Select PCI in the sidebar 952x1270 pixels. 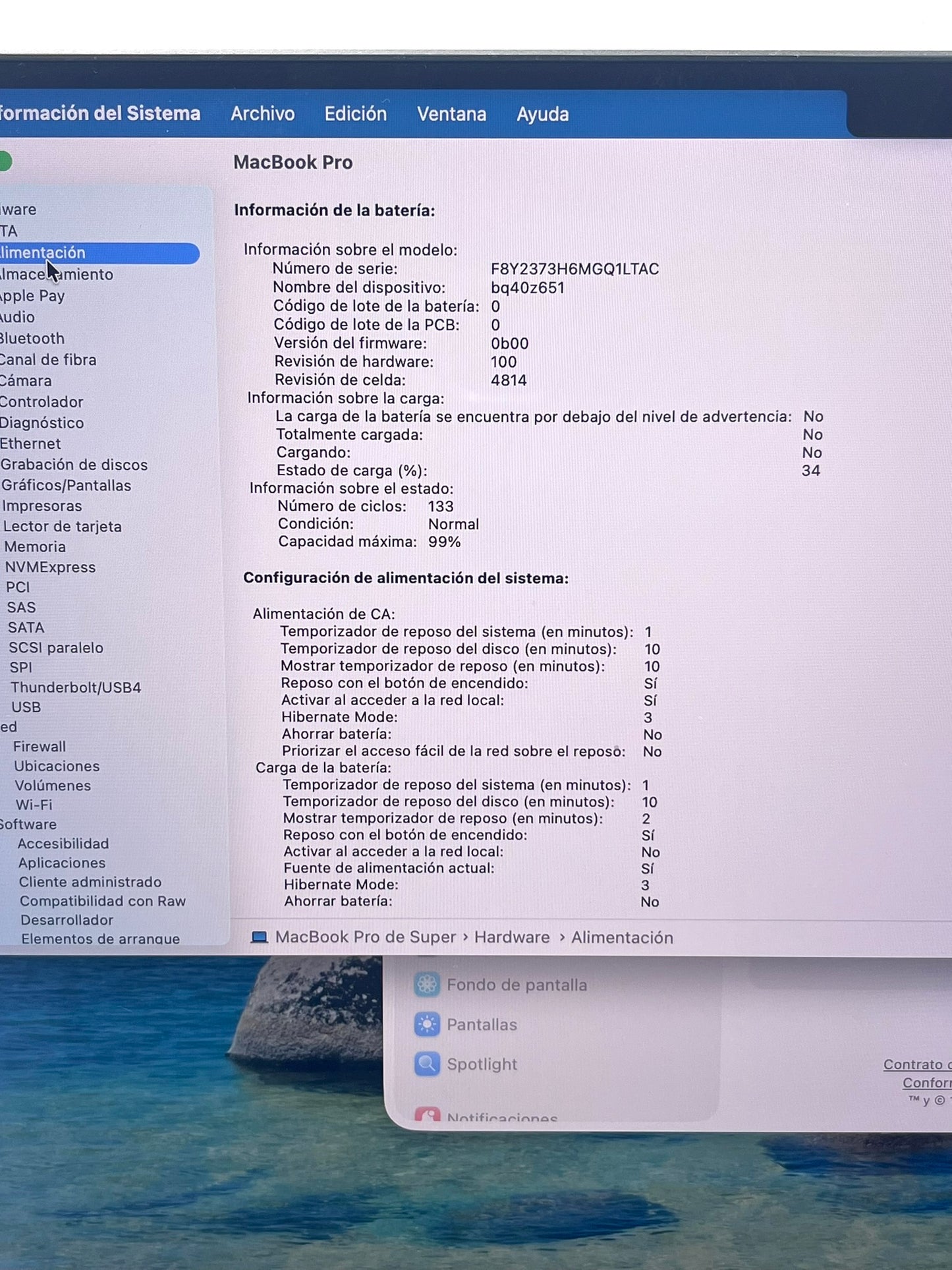(18, 587)
